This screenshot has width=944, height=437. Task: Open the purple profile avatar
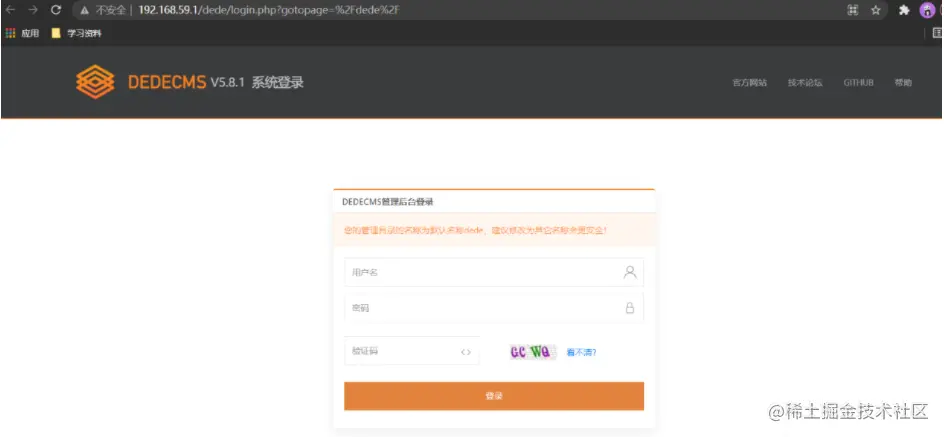coord(927,10)
